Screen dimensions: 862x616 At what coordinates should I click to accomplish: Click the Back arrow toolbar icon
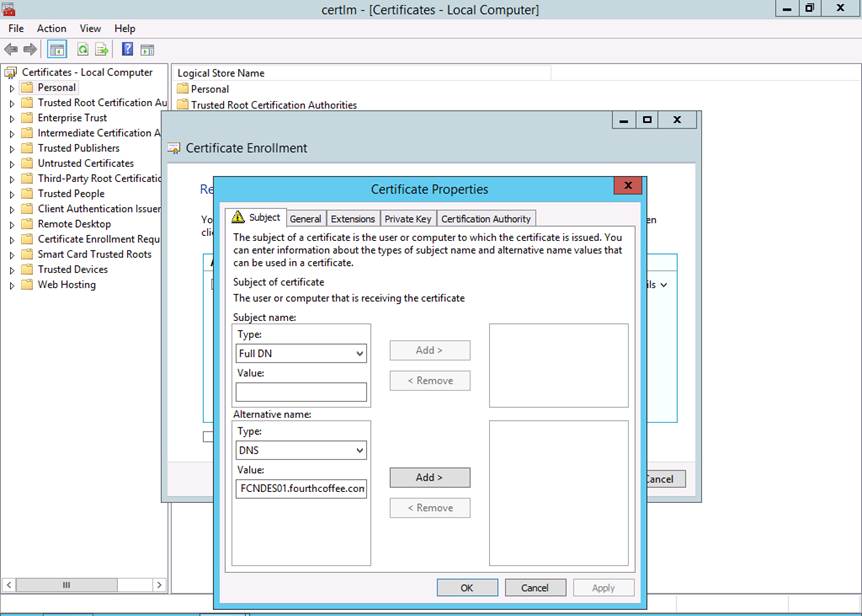click(12, 49)
